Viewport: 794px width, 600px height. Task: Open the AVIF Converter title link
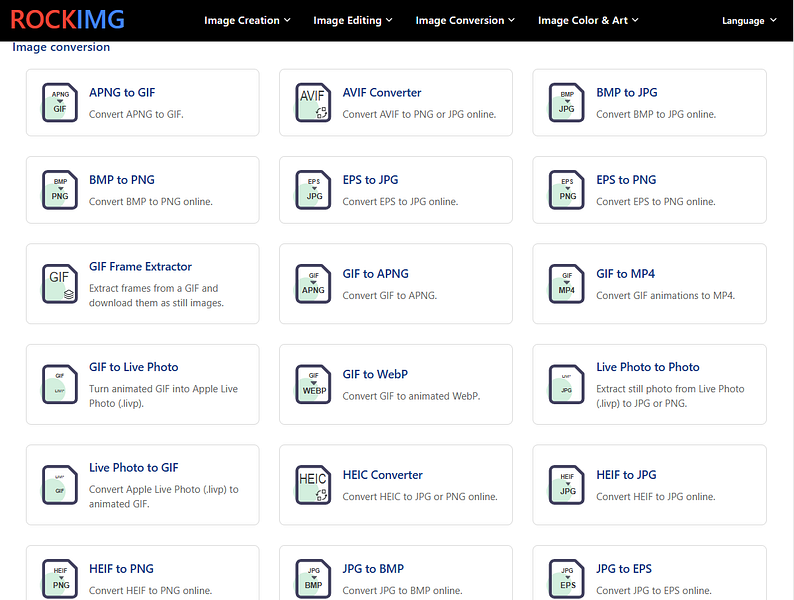(382, 93)
